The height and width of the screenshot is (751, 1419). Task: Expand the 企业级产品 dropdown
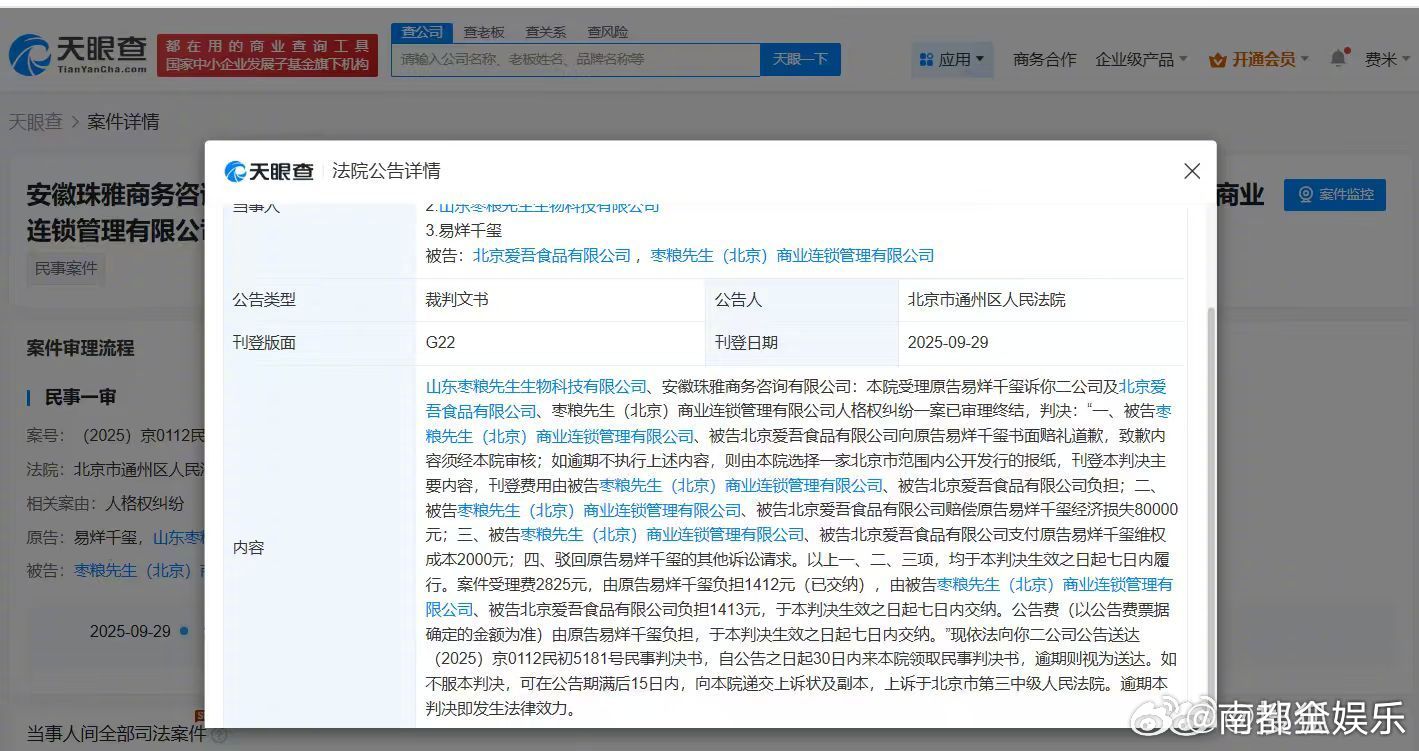click(x=1141, y=59)
